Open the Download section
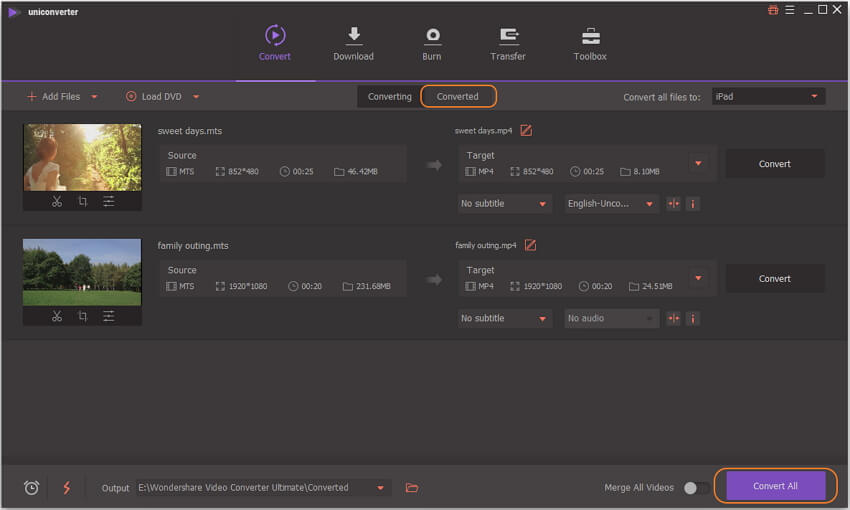 point(353,44)
